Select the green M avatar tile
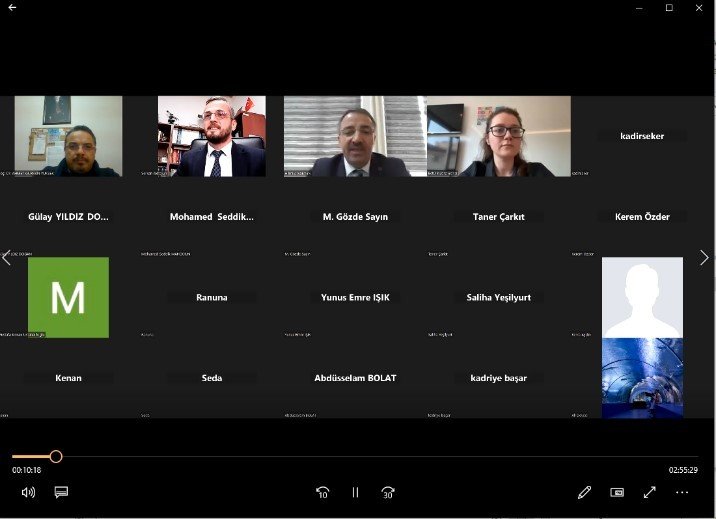Viewport: 716px width, 519px height. 68,297
